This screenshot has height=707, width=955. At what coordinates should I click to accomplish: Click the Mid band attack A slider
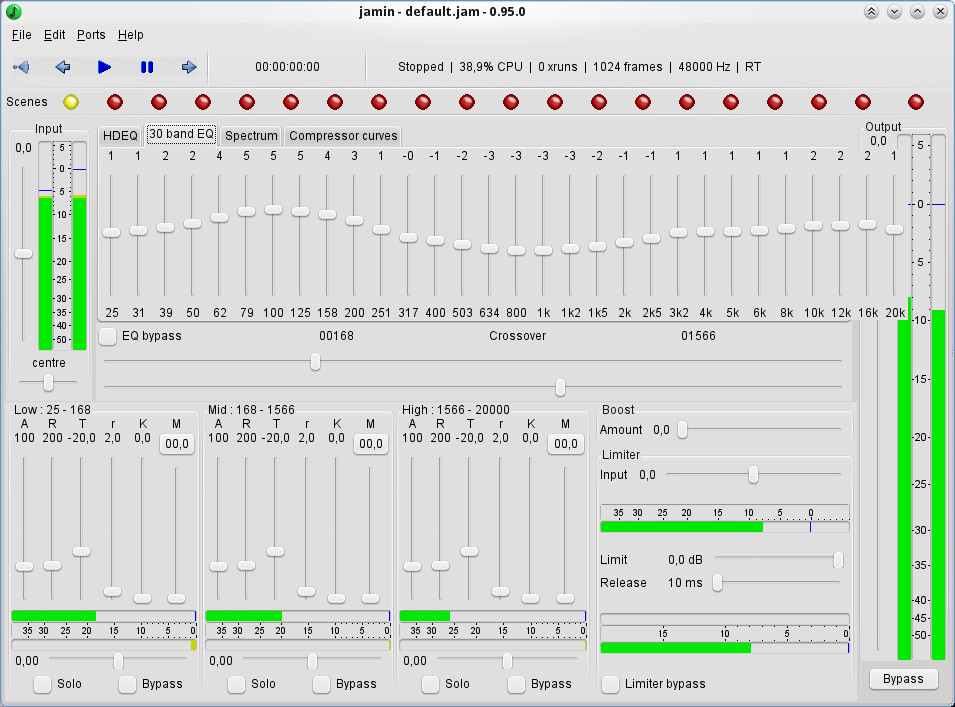[218, 566]
